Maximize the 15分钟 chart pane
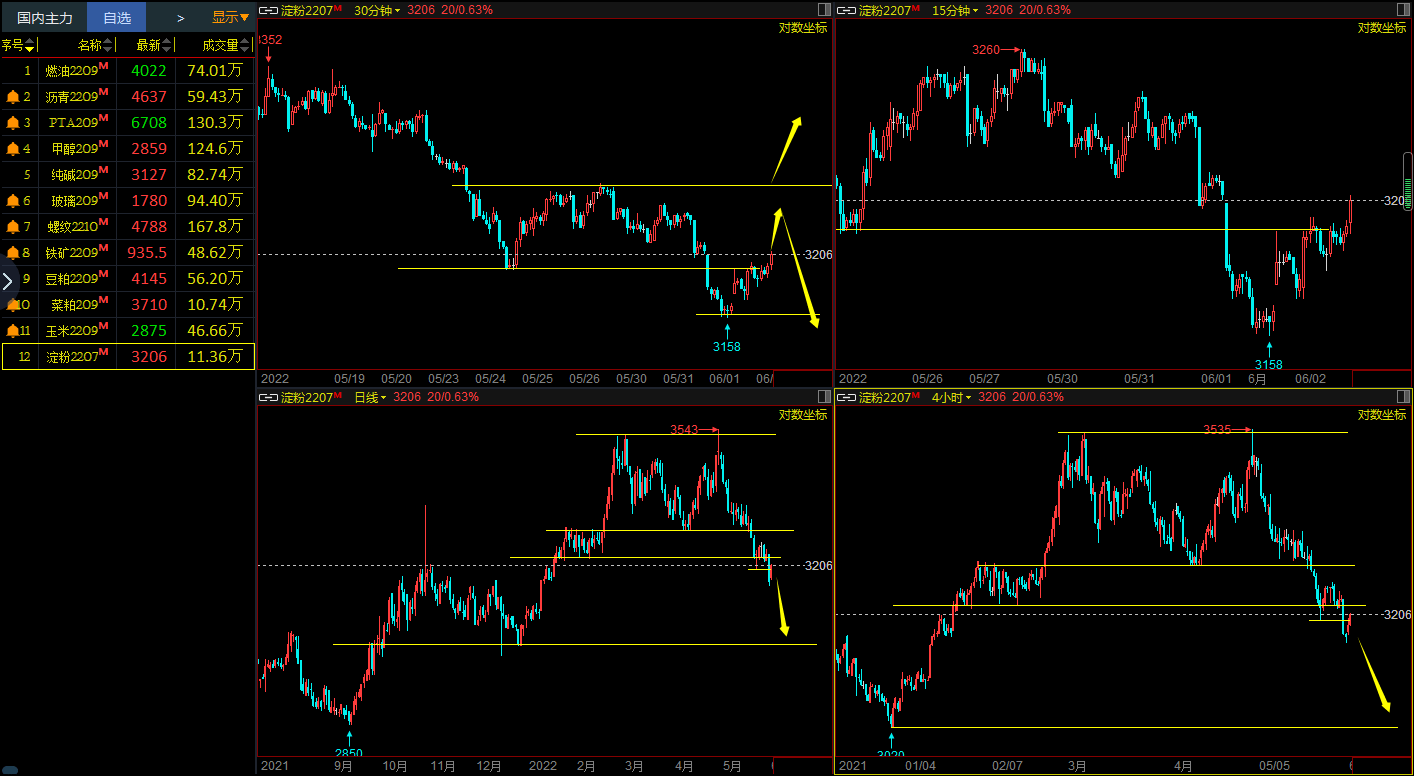 click(1401, 10)
